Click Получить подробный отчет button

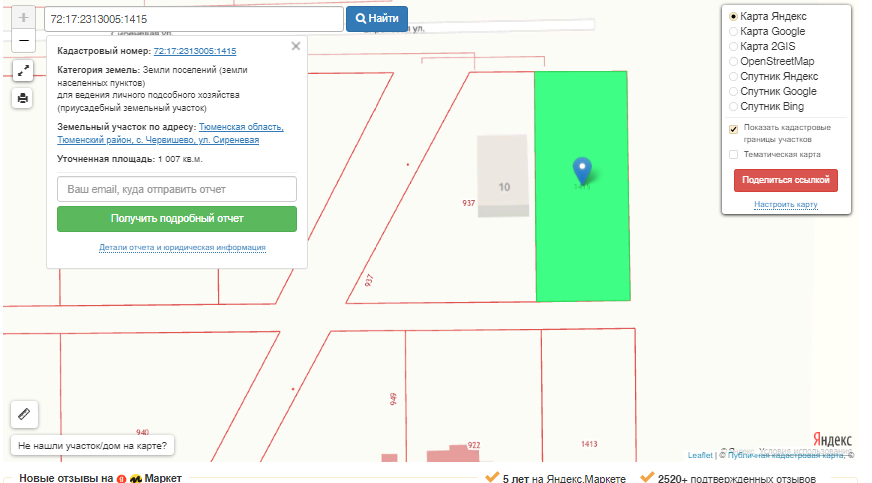click(177, 218)
